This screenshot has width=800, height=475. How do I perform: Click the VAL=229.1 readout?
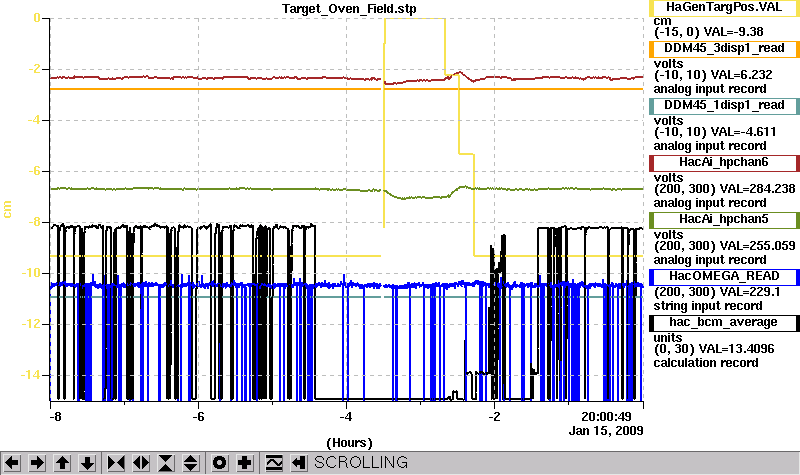coord(749,292)
